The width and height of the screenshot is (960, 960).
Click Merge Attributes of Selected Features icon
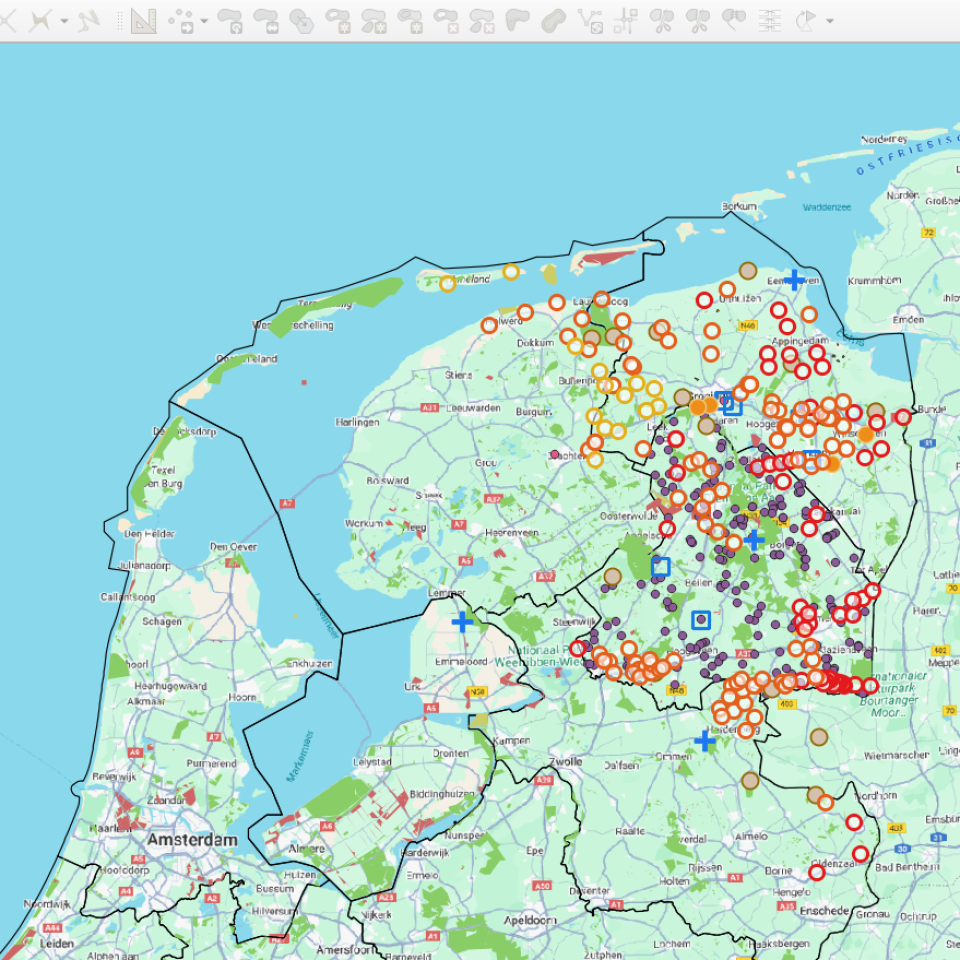770,20
